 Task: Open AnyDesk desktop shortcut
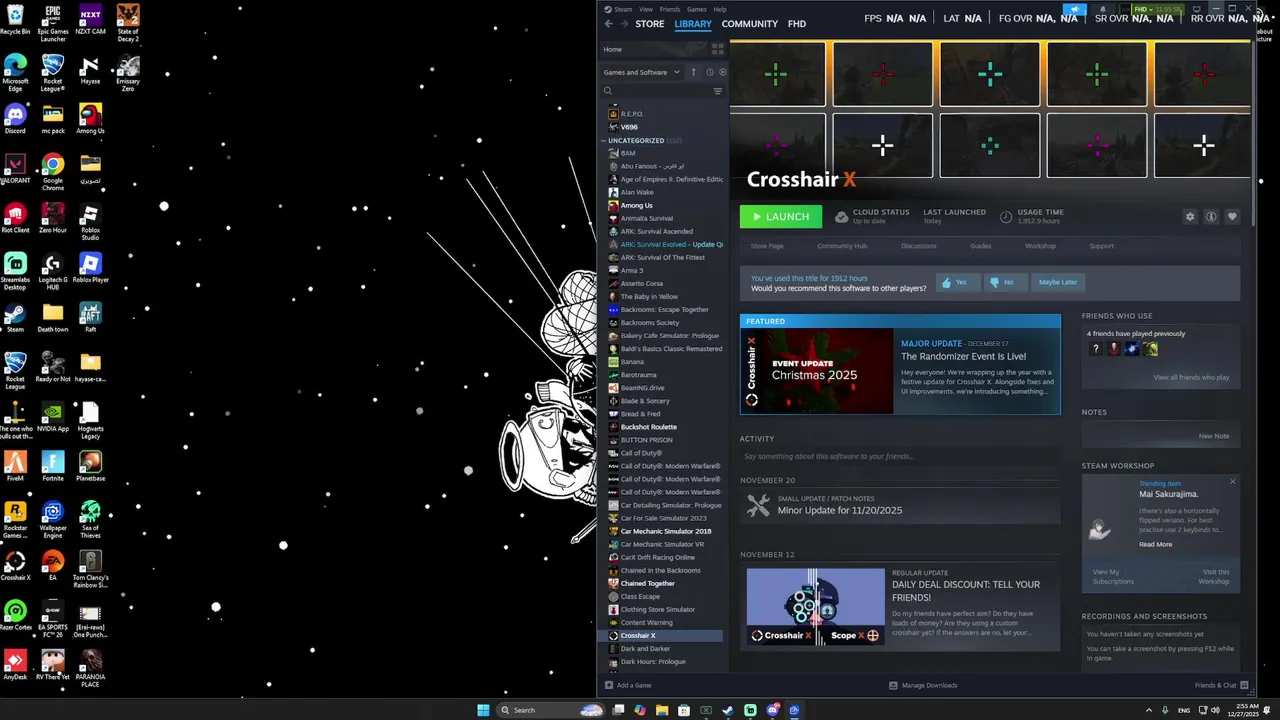pos(15,665)
